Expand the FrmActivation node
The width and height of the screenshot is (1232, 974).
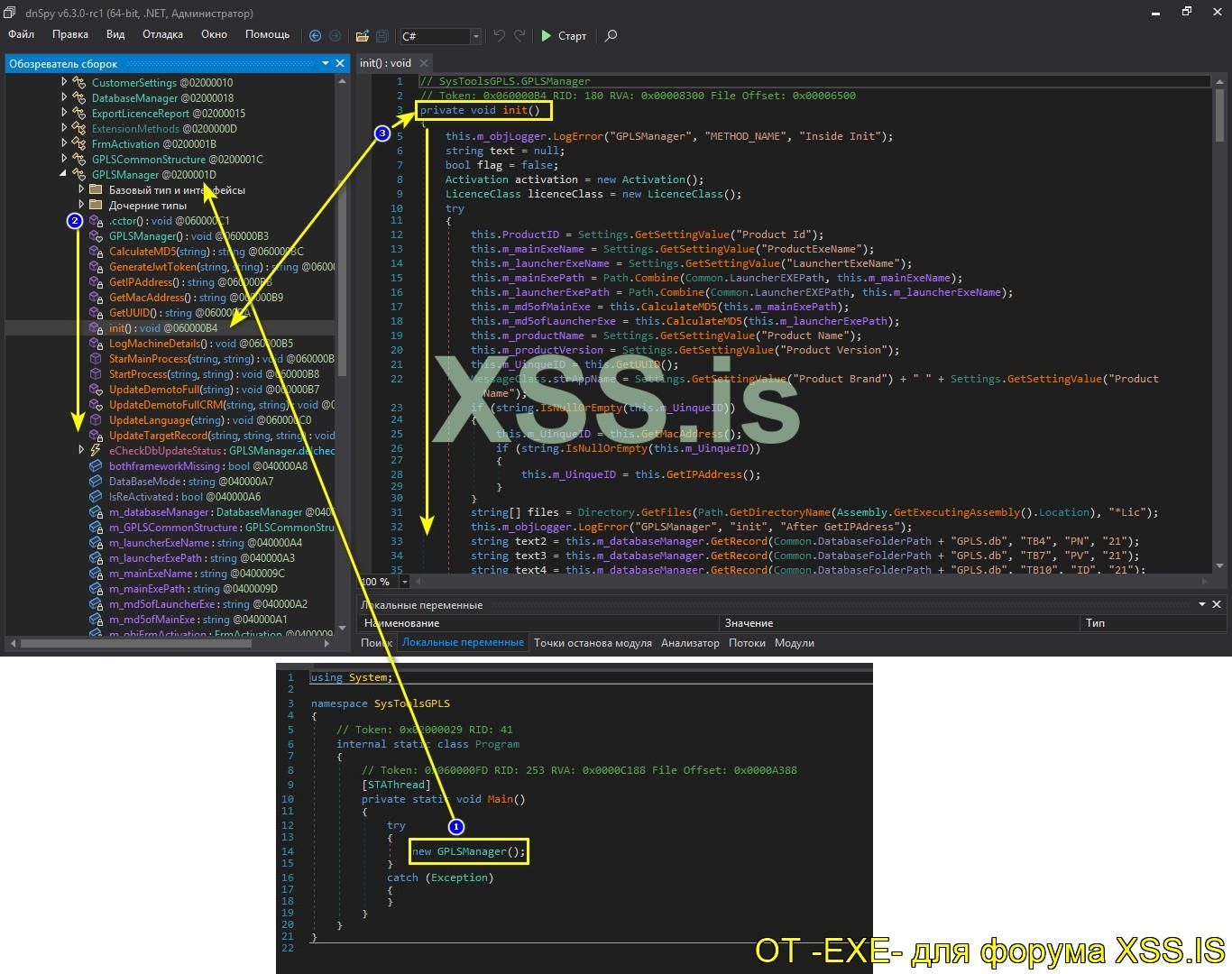pos(64,143)
